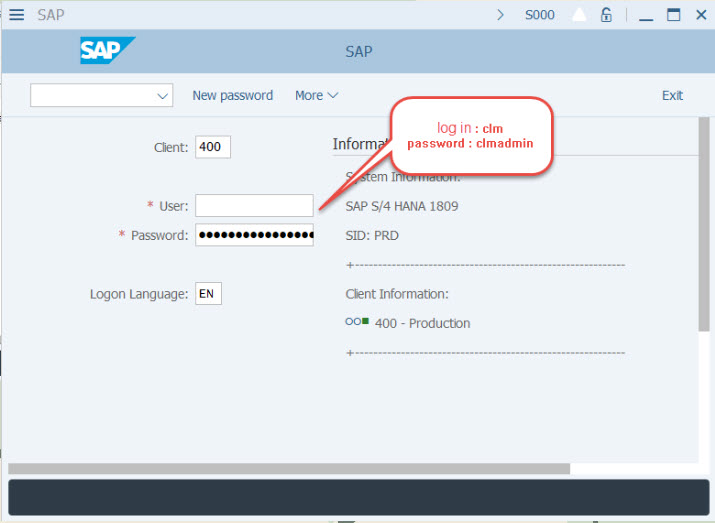Click into the User input field
Screen dimensions: 715x523
point(254,206)
